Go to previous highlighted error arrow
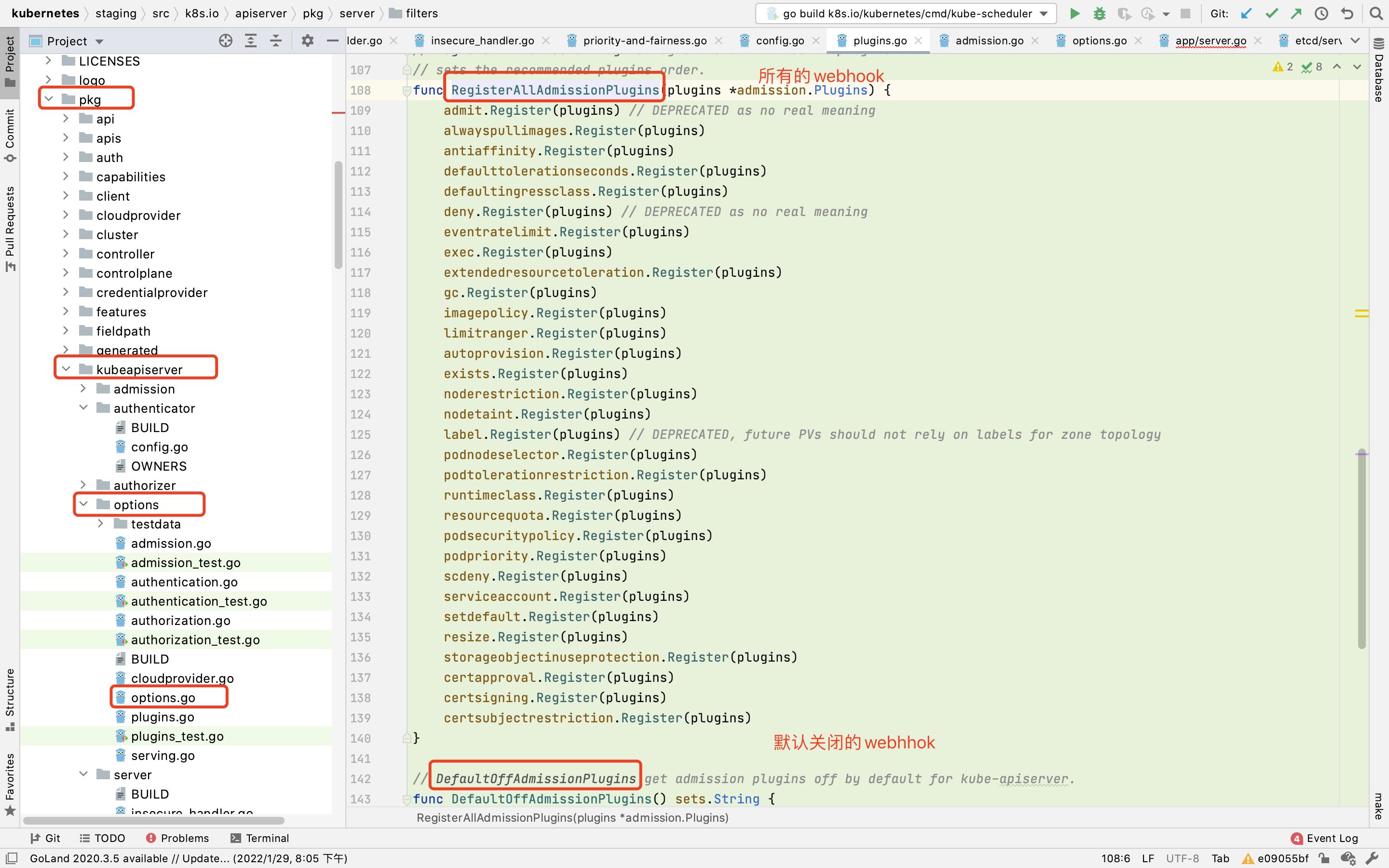This screenshot has width=1389, height=868. click(1337, 67)
